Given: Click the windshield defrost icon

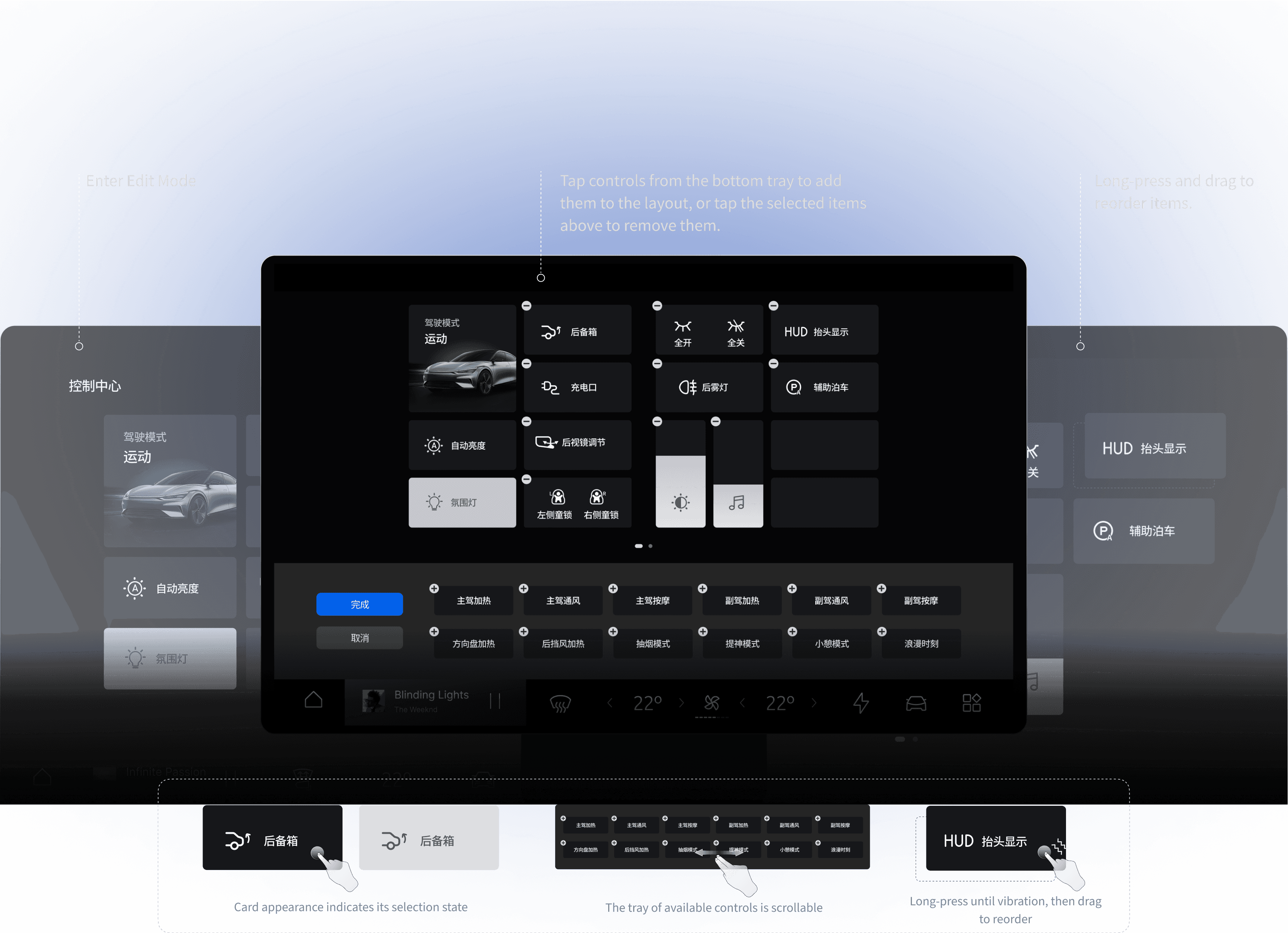Looking at the screenshot, I should tap(560, 704).
